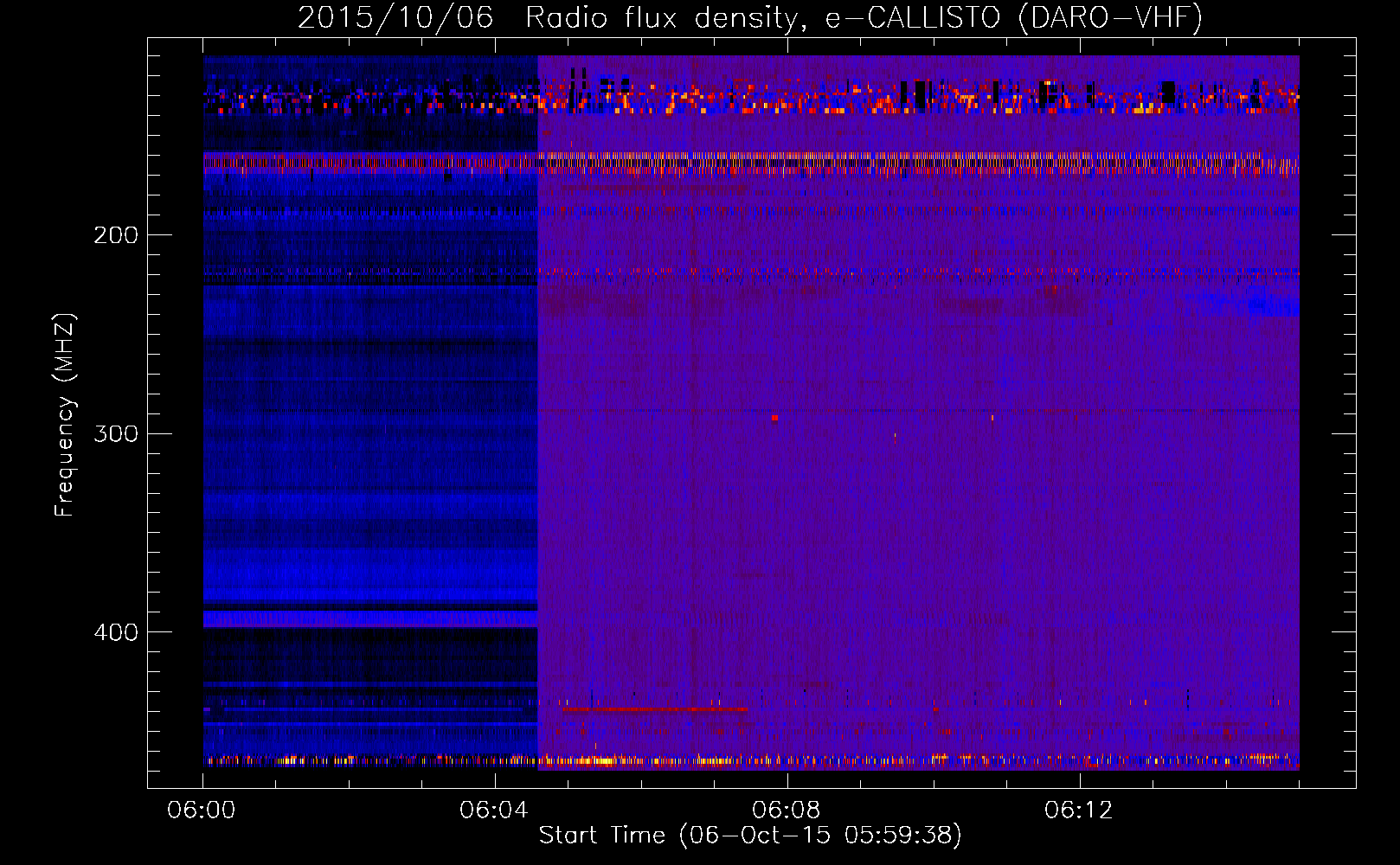The width and height of the screenshot is (1400, 865).
Task: Click the plot title "Radio flux density, e-CALLISTO (DARO-VHF)"
Action: click(864, 17)
